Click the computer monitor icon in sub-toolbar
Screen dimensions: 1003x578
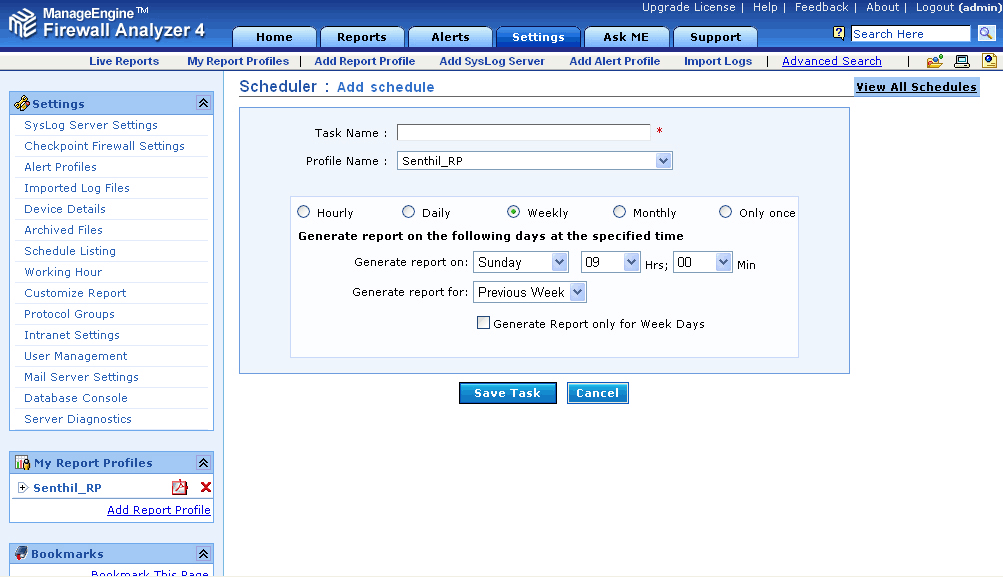click(962, 61)
